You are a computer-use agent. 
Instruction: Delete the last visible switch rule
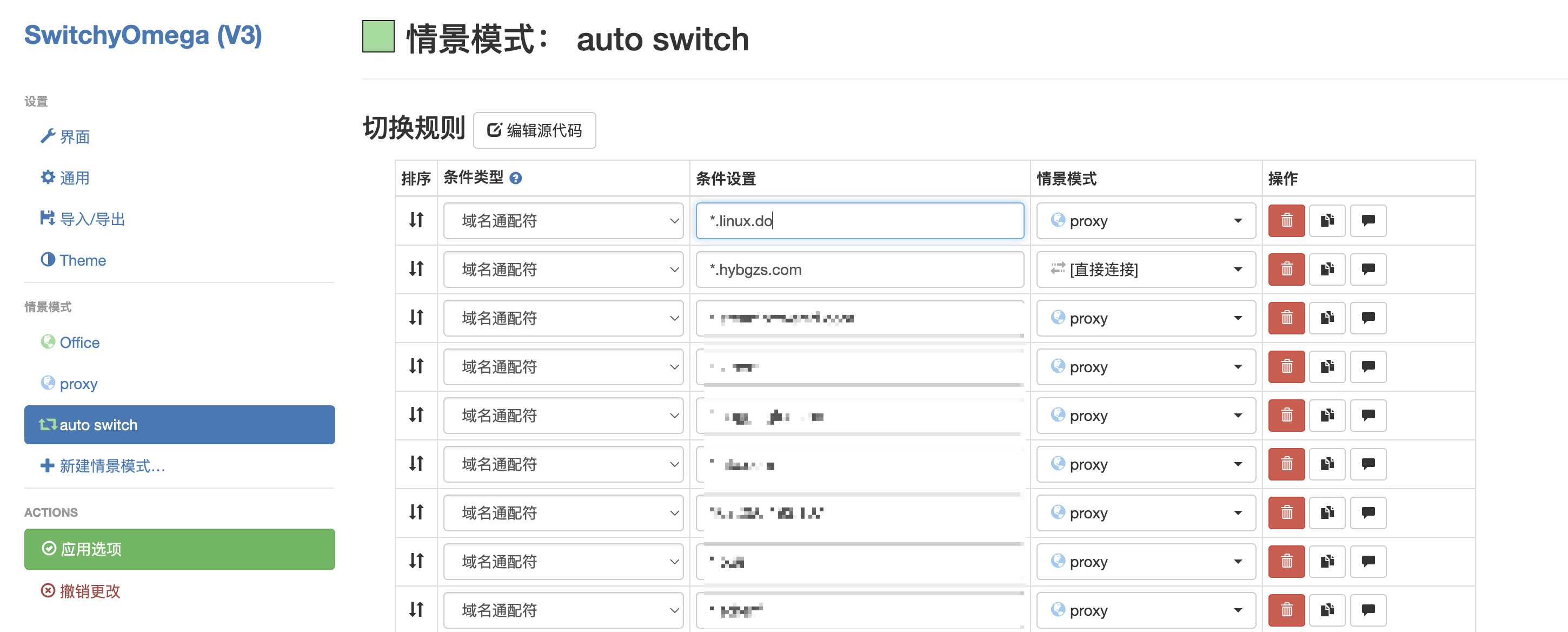pyautogui.click(x=1286, y=610)
